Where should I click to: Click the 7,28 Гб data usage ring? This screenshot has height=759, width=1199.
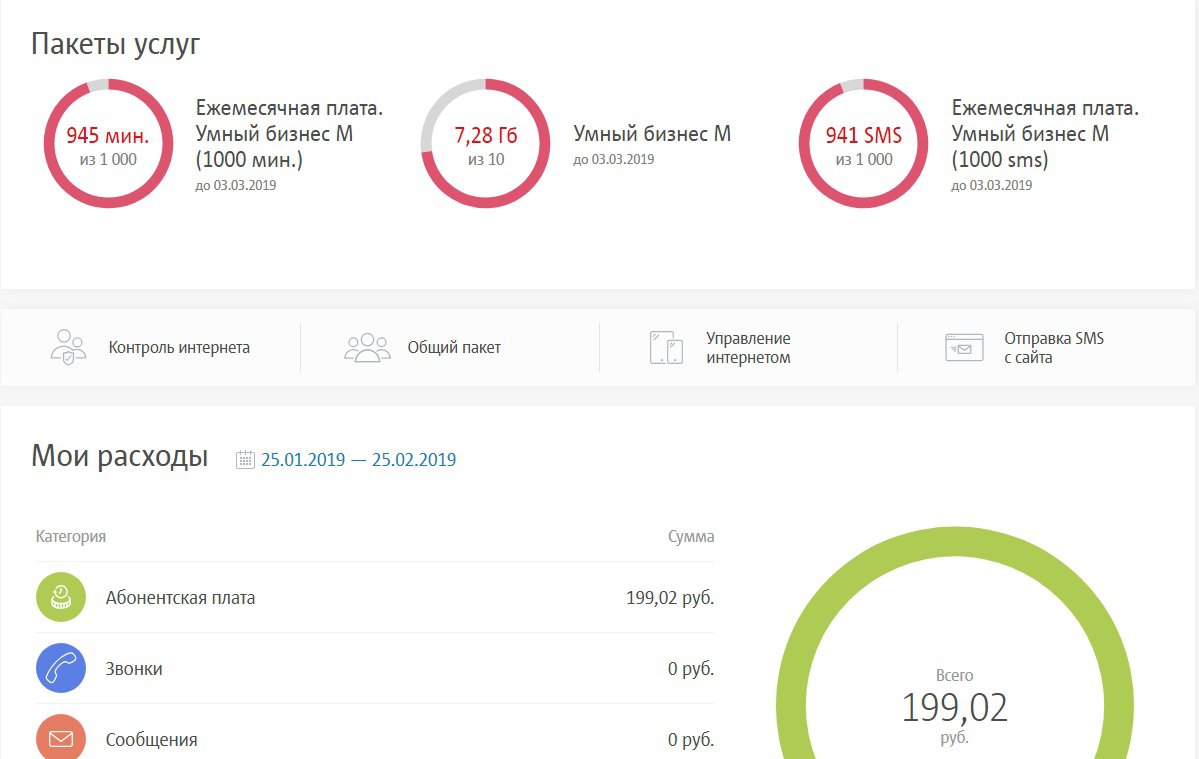pos(485,144)
